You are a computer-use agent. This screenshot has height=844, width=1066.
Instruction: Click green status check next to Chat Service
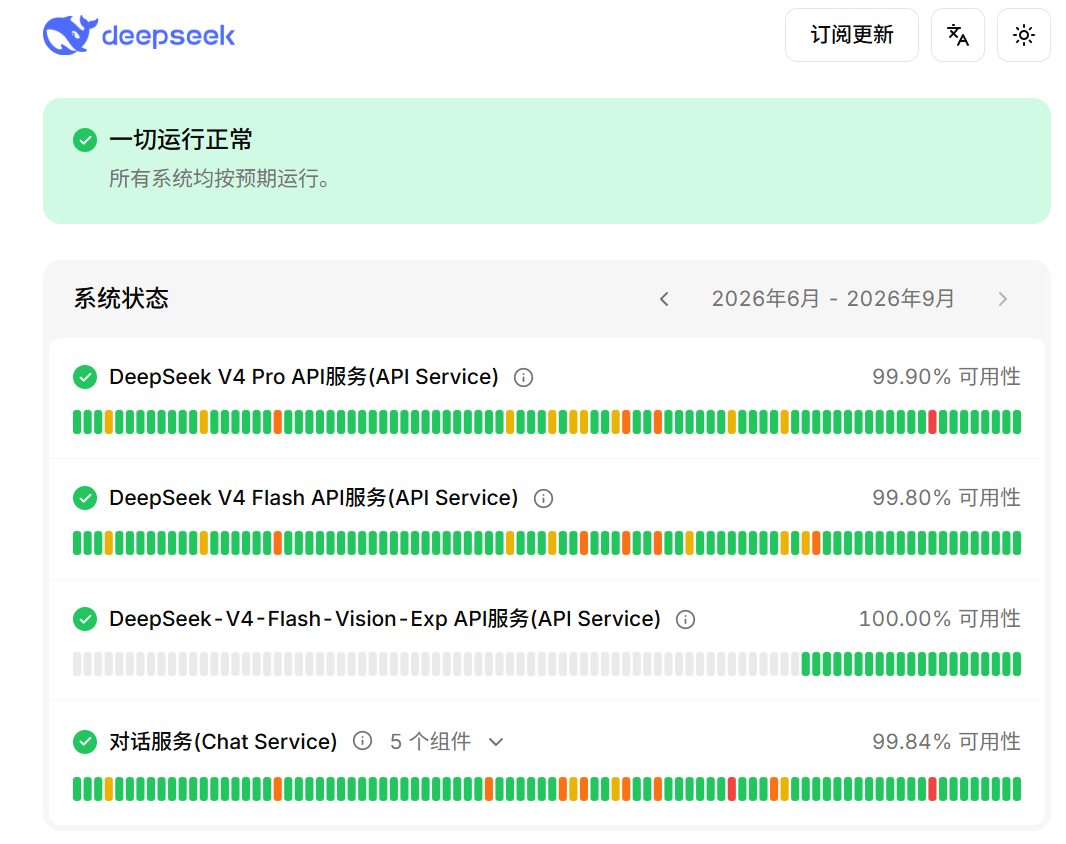point(85,741)
